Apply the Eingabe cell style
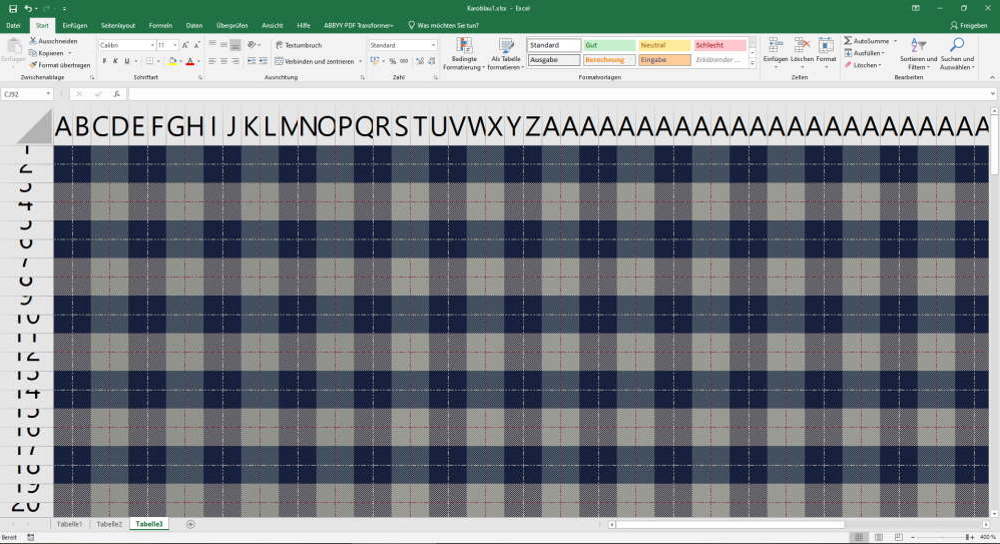The width and height of the screenshot is (1000, 544). (x=665, y=60)
